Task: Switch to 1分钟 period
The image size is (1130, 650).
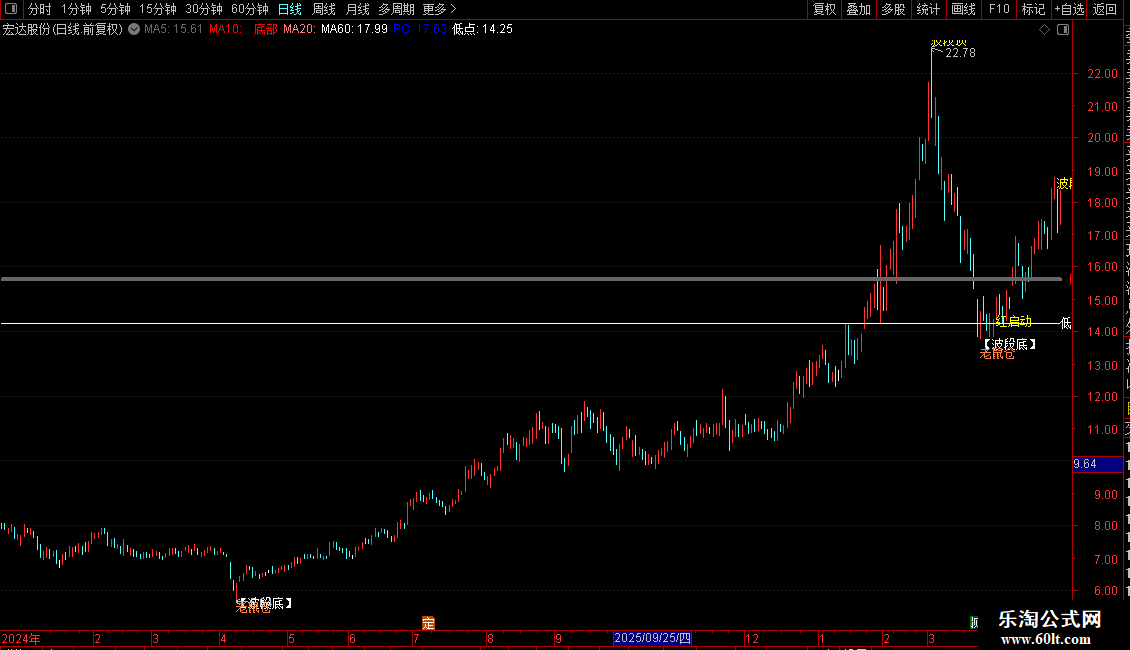Action: point(76,9)
